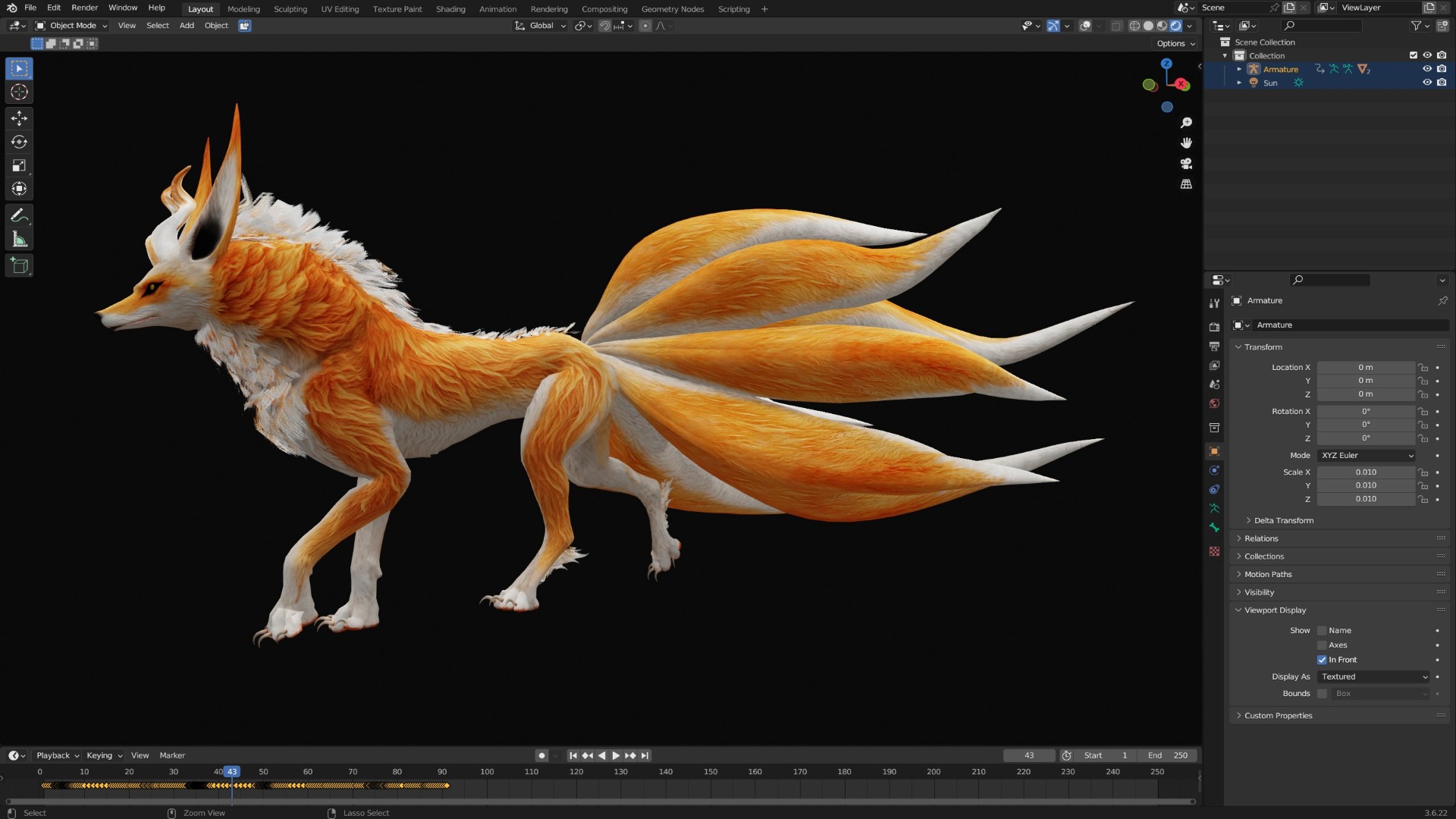Open the Output properties tab
The image size is (1456, 819).
(x=1214, y=346)
